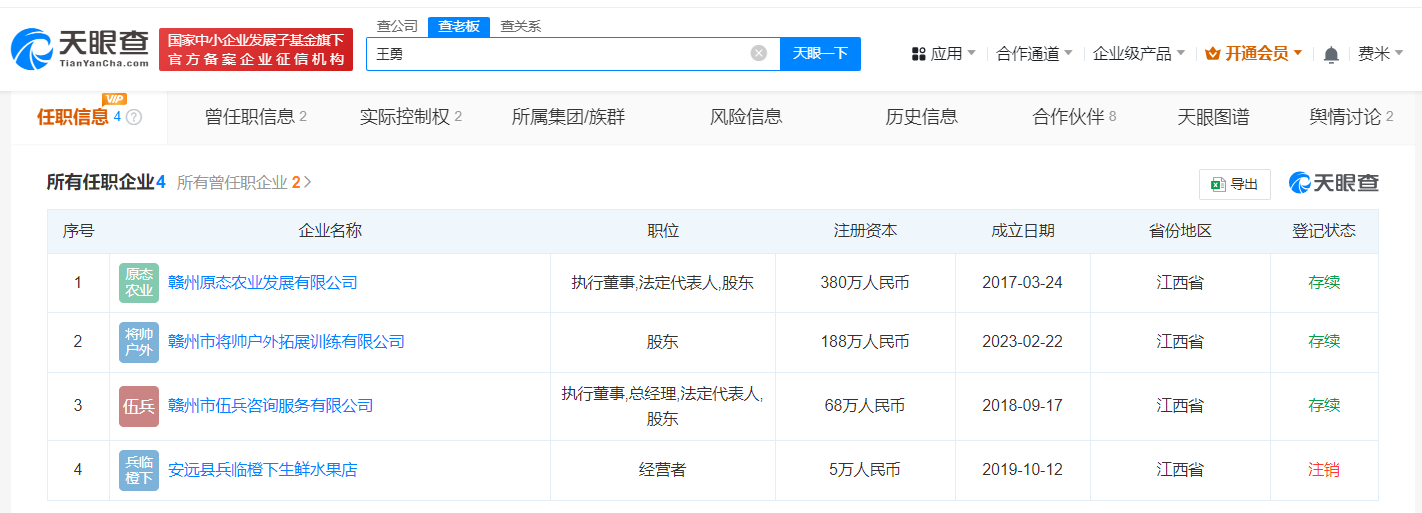Export the table with 导出 button
Image resolution: width=1422 pixels, height=513 pixels.
1235,184
